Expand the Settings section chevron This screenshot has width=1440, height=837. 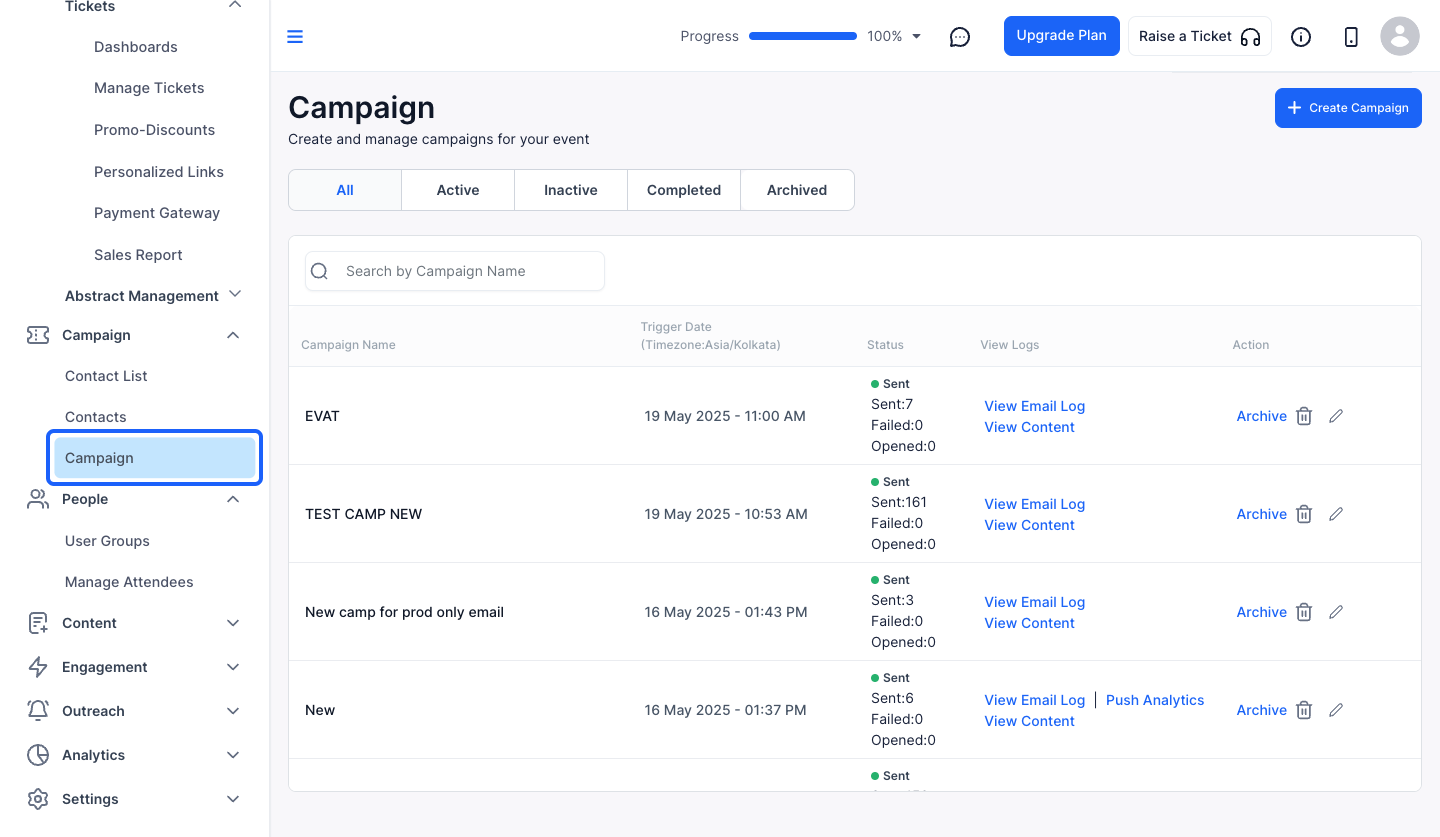(x=233, y=799)
